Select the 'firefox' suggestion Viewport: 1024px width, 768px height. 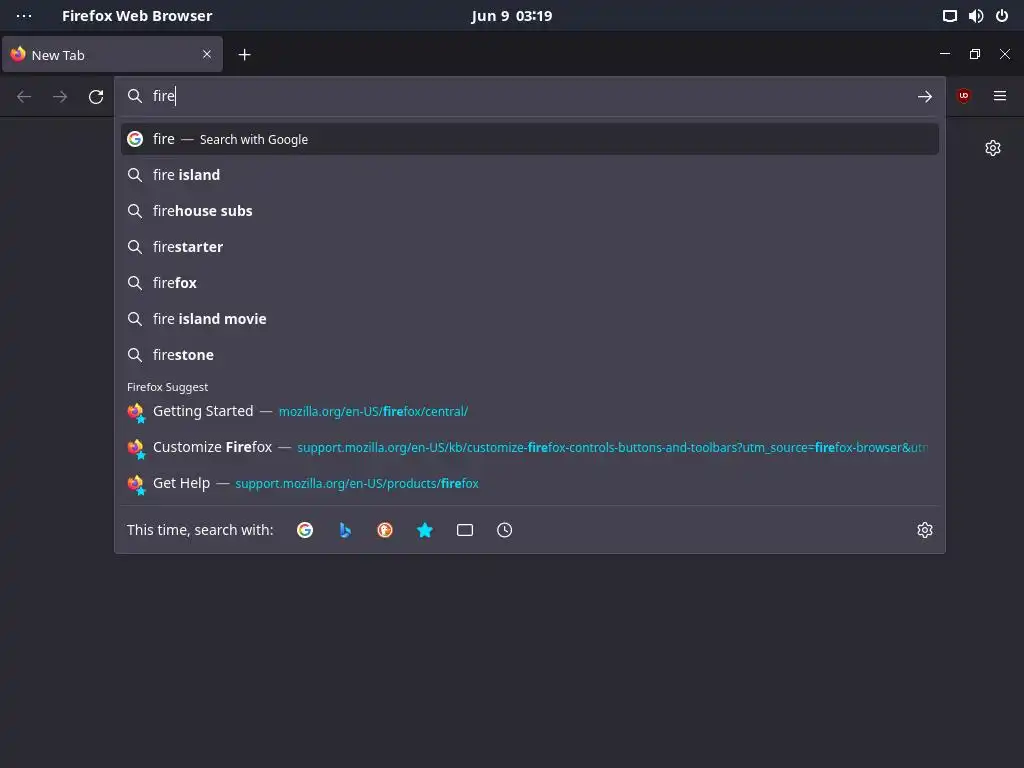tap(530, 283)
